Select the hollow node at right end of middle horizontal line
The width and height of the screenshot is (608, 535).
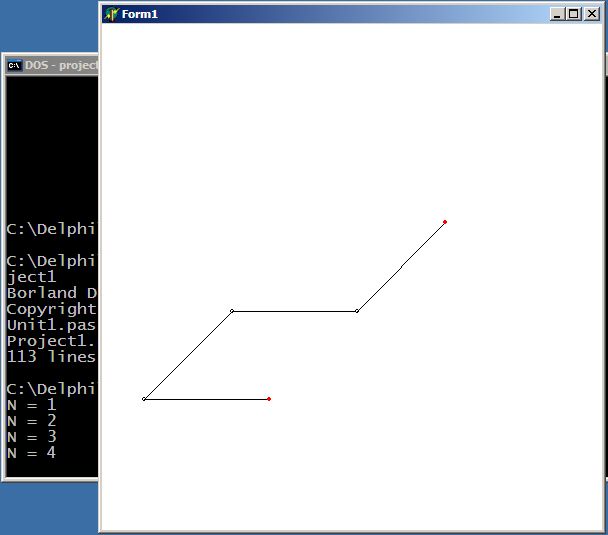click(x=357, y=311)
